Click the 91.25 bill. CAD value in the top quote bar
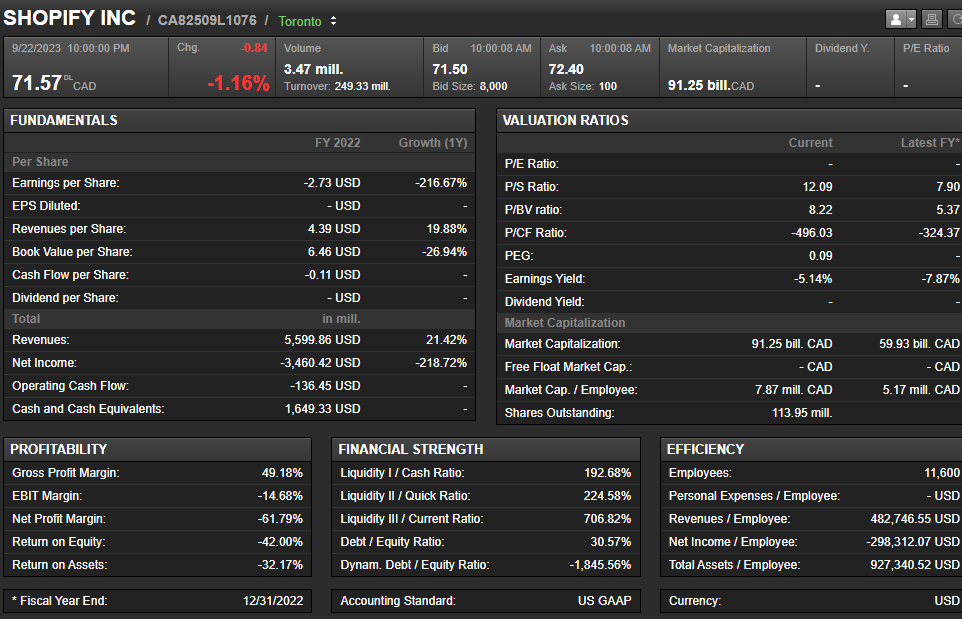 tap(710, 85)
